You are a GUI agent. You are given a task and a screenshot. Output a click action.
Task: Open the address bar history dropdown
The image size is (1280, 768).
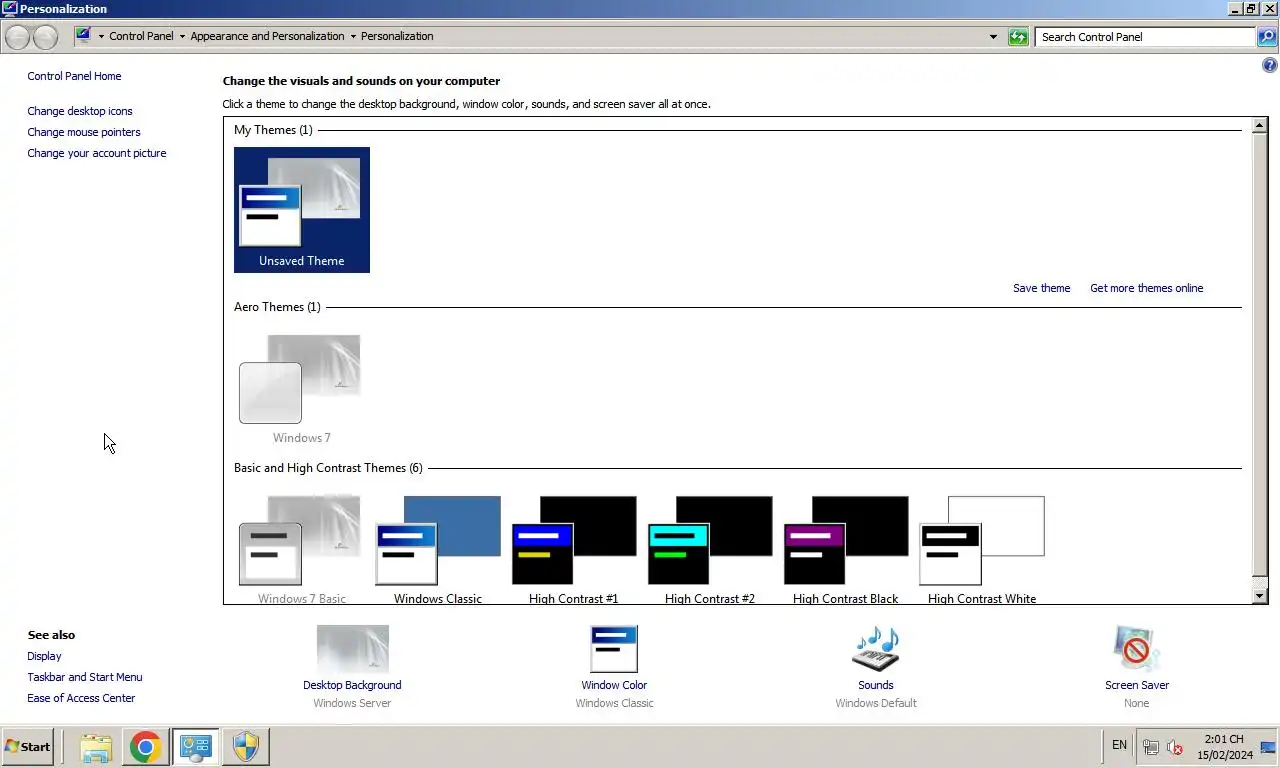click(993, 37)
